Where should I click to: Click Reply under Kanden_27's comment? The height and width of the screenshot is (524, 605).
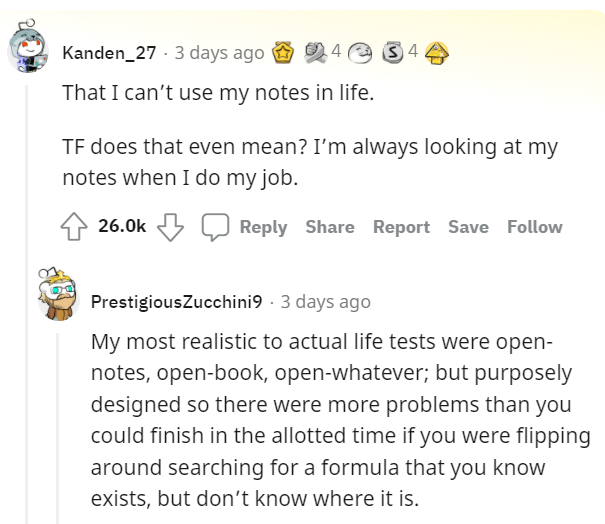click(263, 227)
